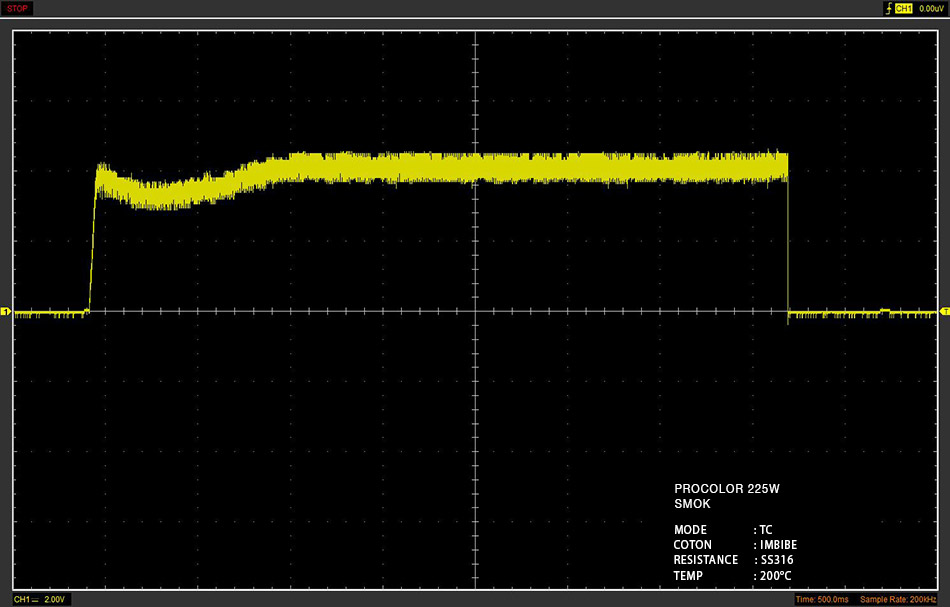
Task: Click the trigger level T marker on right edge
Action: [x=945, y=311]
